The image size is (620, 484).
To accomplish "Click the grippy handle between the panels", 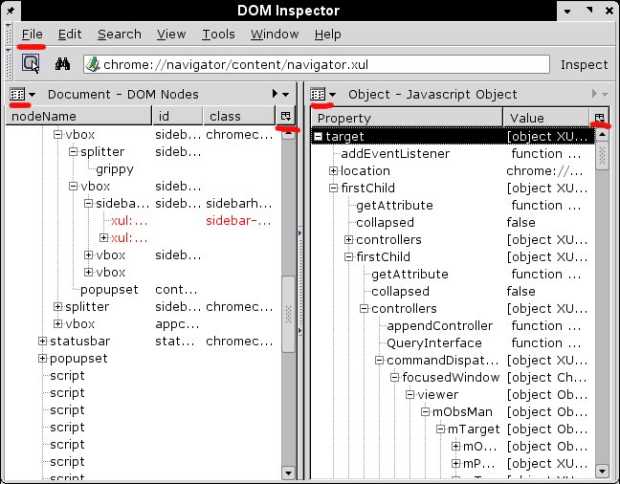I will [x=300, y=281].
